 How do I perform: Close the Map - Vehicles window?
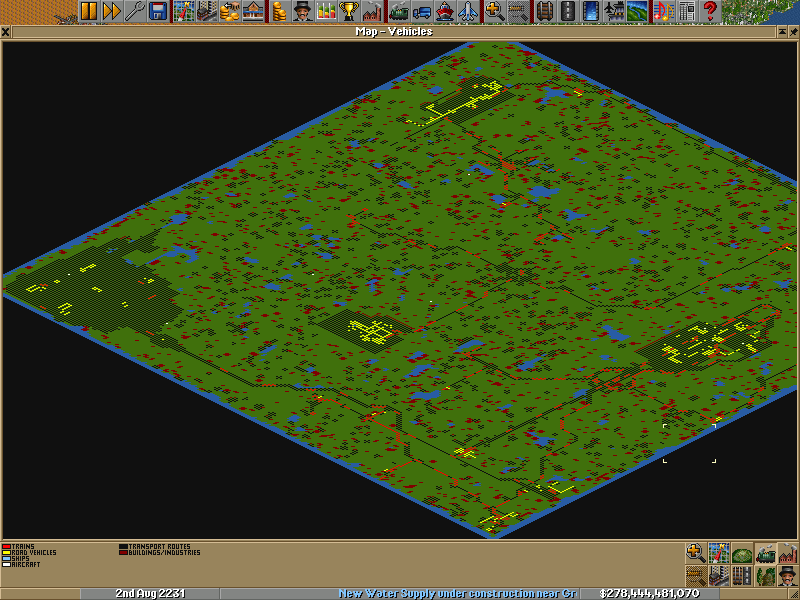[6, 32]
